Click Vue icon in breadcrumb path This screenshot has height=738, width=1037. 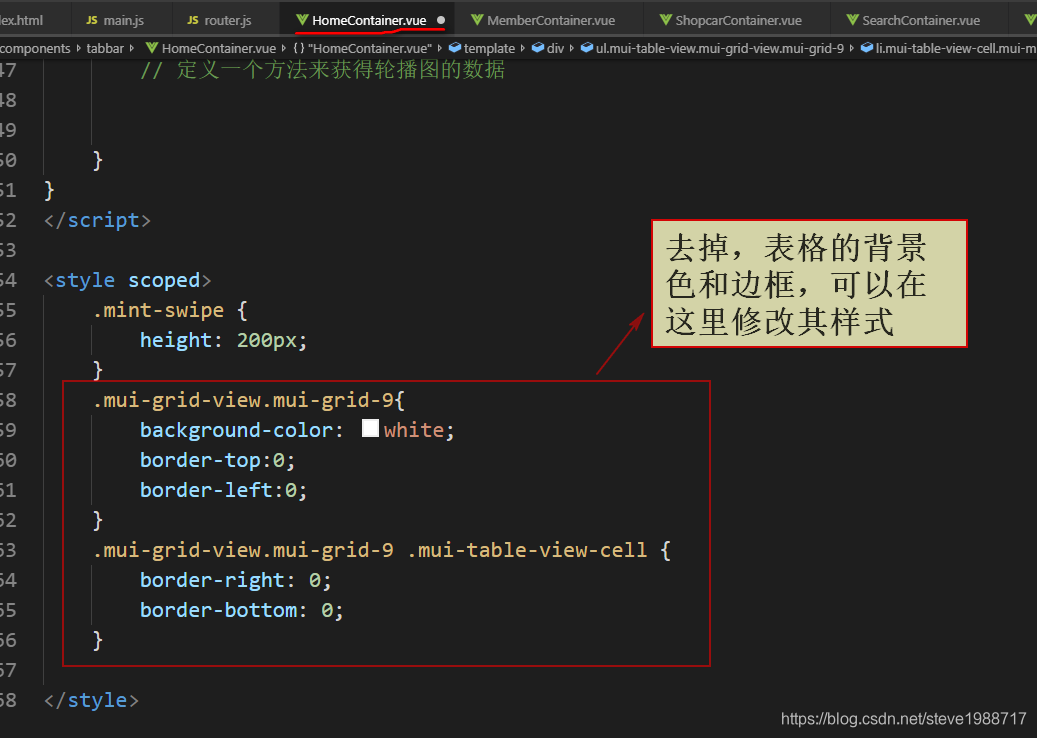pos(151,48)
